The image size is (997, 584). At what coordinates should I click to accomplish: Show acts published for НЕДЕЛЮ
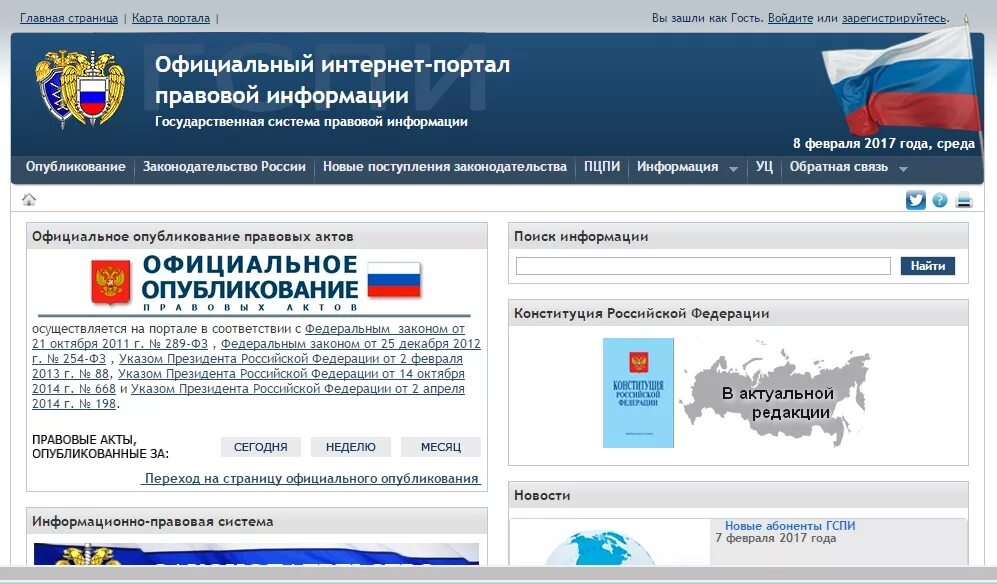click(351, 447)
